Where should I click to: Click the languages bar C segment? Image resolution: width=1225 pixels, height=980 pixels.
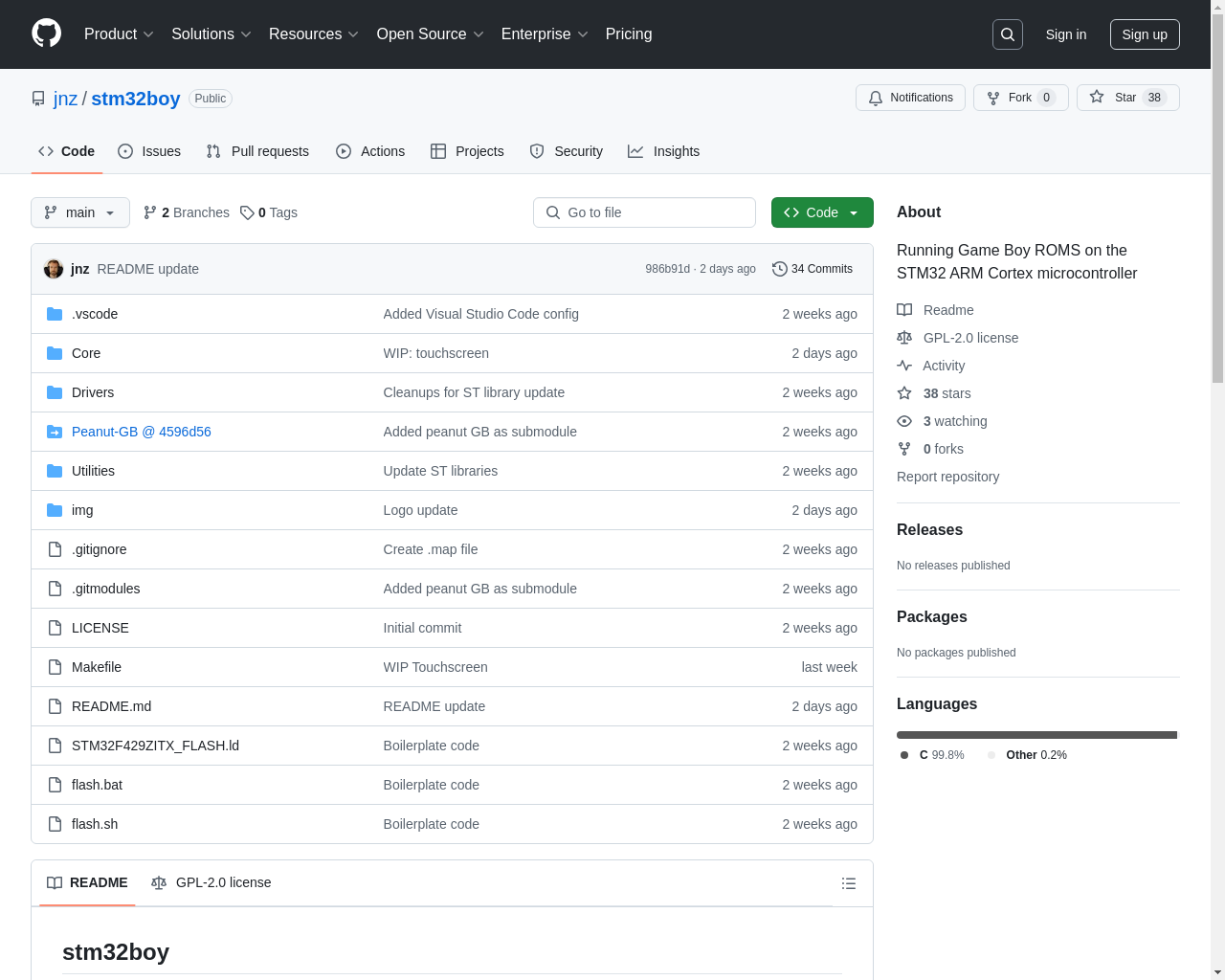(x=1036, y=735)
